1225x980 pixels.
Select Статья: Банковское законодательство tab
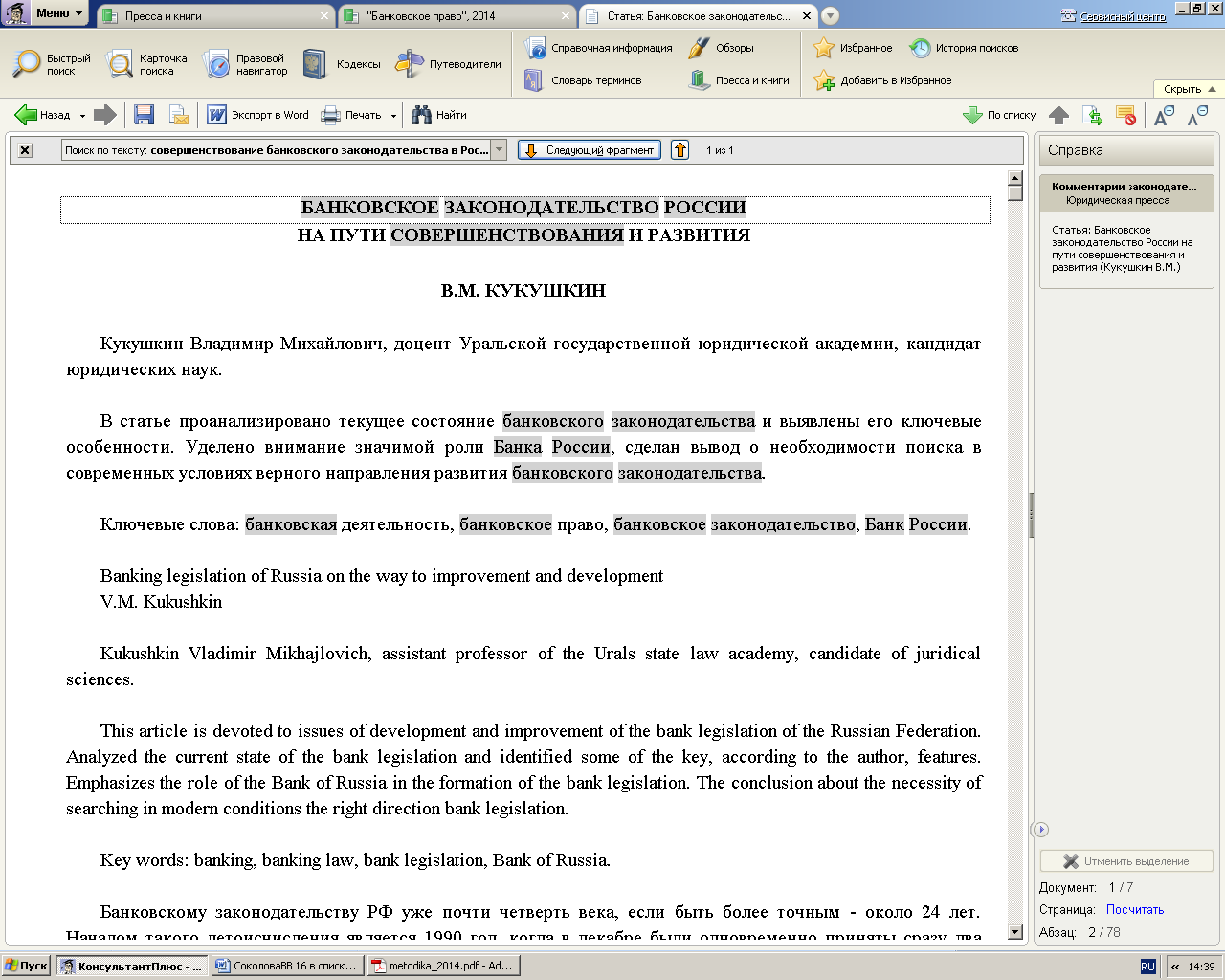(699, 16)
